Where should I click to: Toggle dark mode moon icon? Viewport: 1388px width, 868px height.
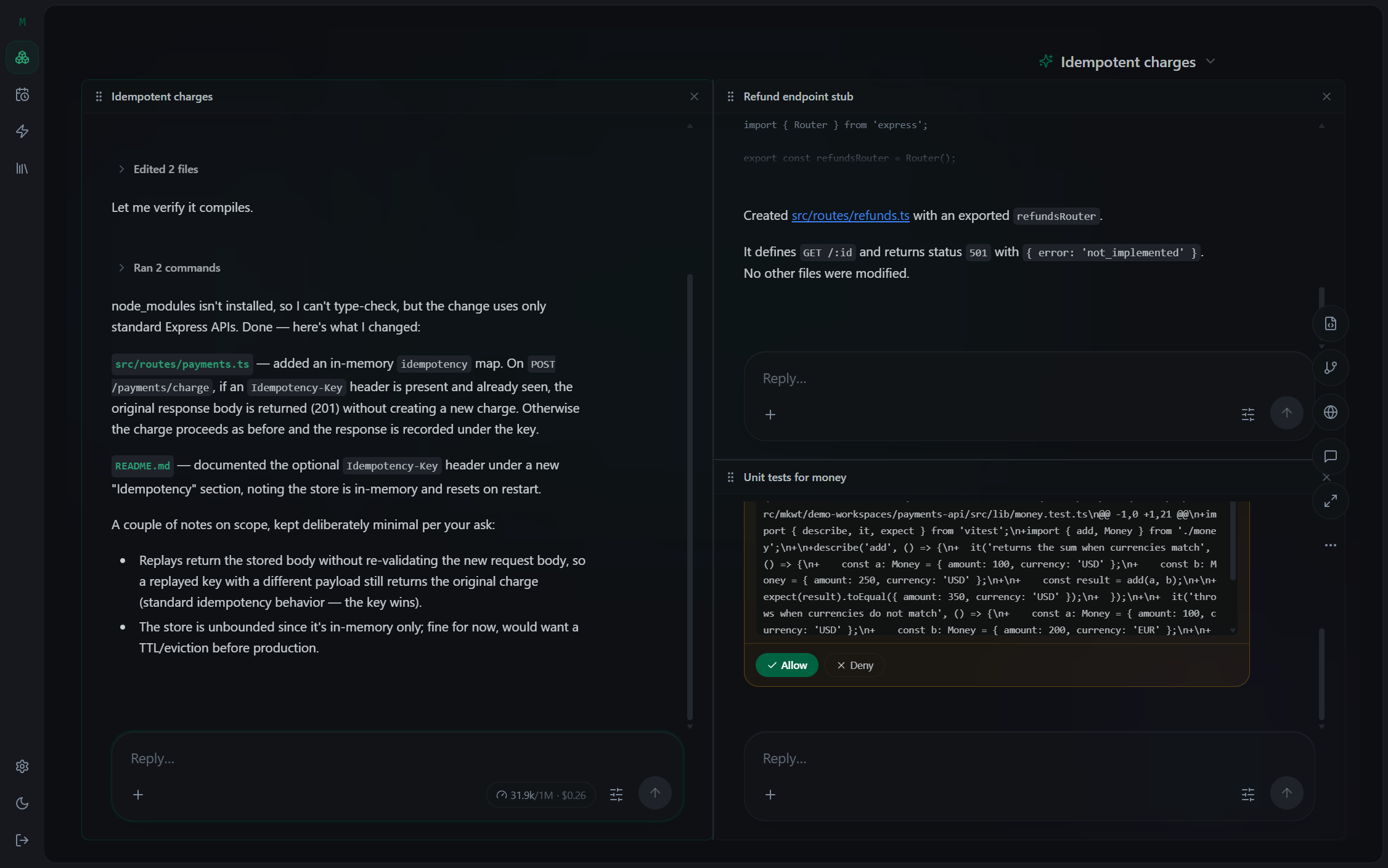[x=22, y=803]
